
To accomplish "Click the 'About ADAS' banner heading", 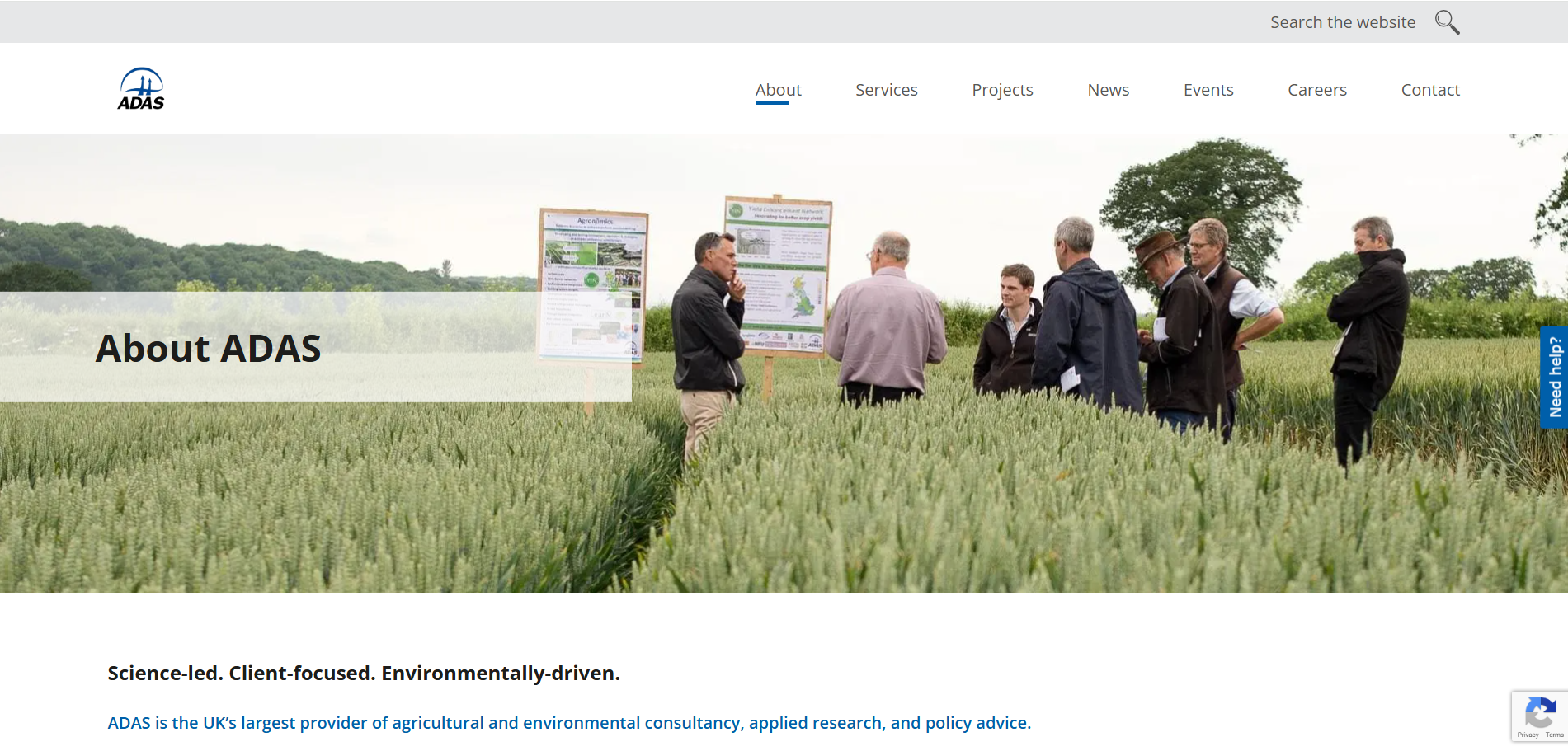I will 208,348.
